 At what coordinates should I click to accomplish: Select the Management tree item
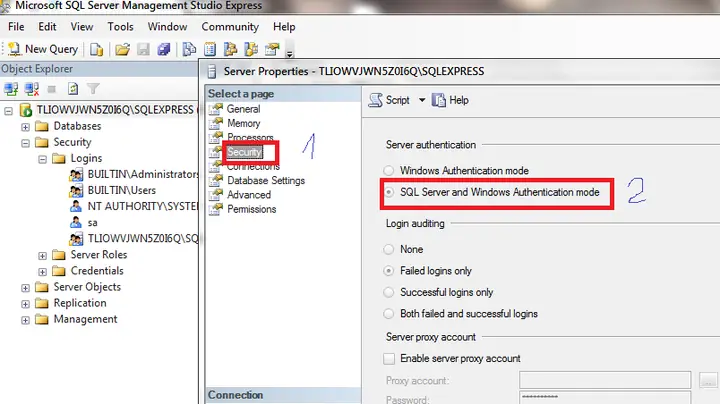(x=85, y=319)
